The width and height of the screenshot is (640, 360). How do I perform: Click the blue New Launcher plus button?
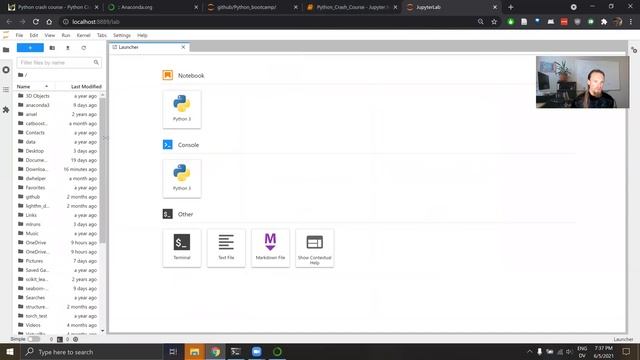coord(30,48)
